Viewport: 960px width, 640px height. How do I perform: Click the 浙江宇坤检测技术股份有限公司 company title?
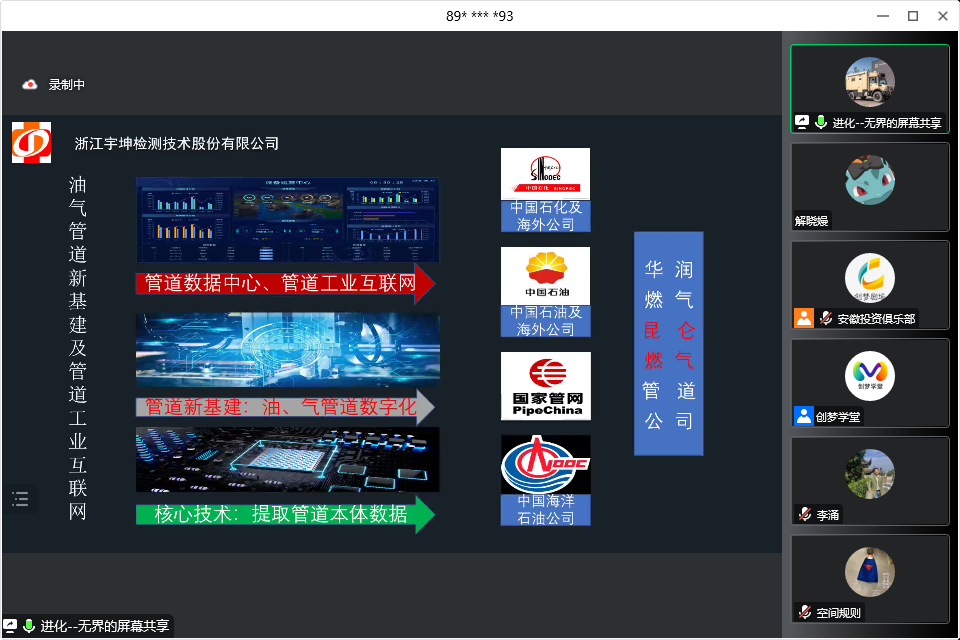point(177,143)
